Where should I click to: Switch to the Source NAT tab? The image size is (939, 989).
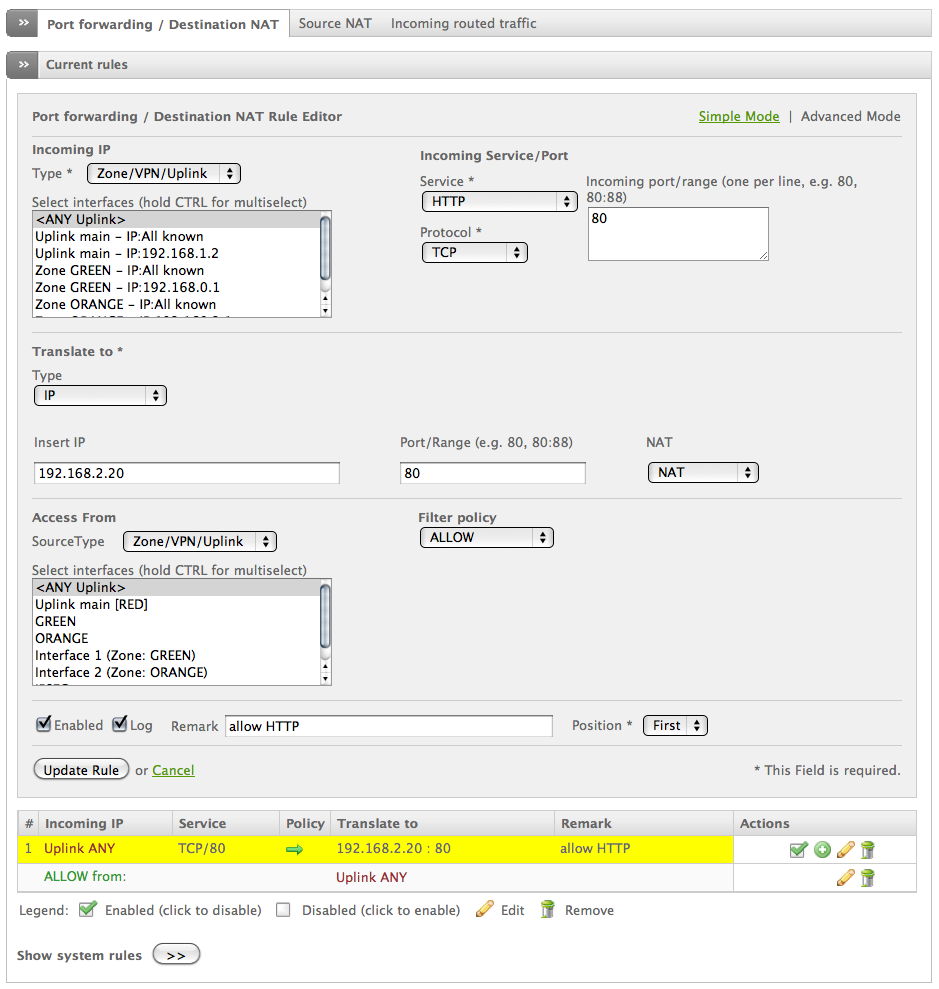[x=335, y=23]
